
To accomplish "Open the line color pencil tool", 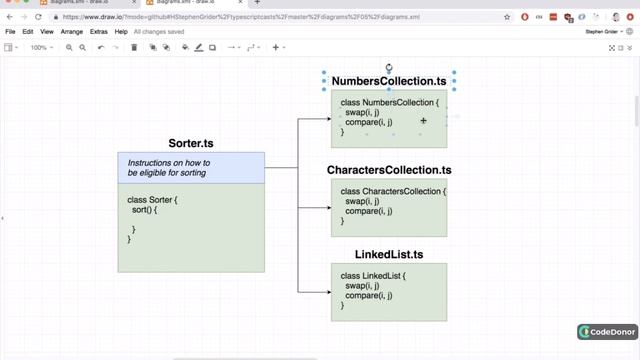I will (199, 48).
